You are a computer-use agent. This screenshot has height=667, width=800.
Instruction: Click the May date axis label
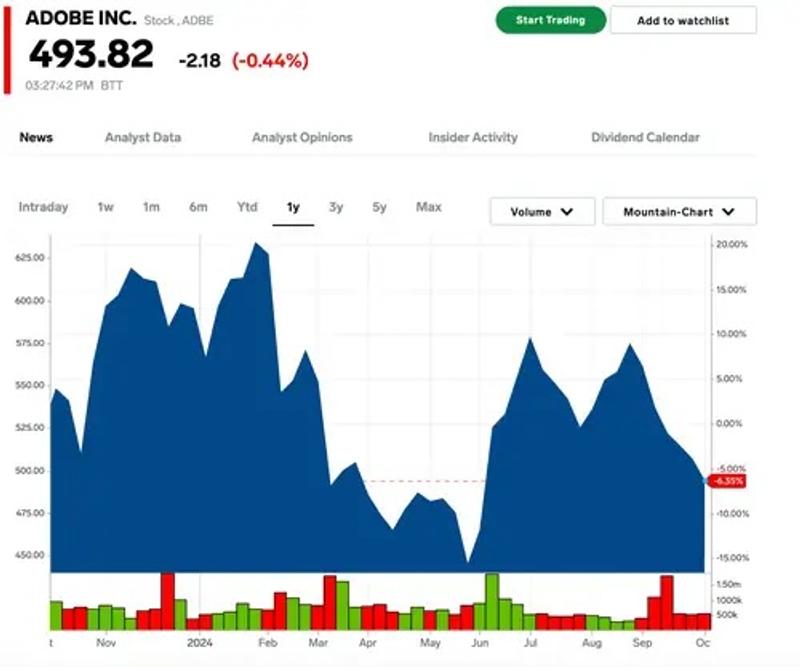pos(430,643)
